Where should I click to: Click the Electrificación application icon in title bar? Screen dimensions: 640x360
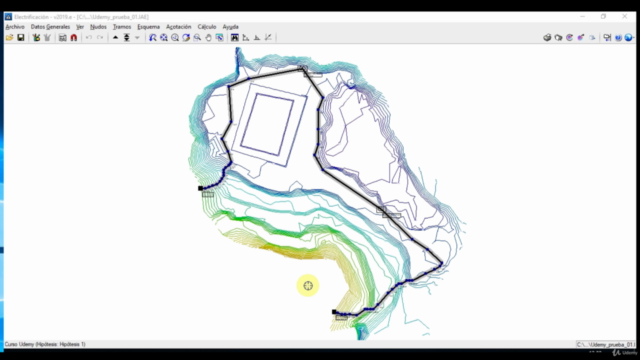9,17
